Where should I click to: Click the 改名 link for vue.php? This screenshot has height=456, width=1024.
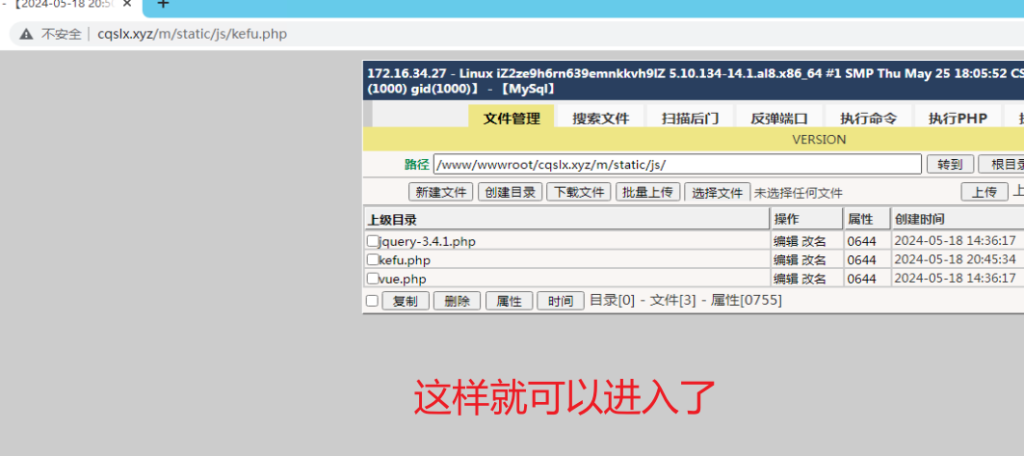[814, 279]
